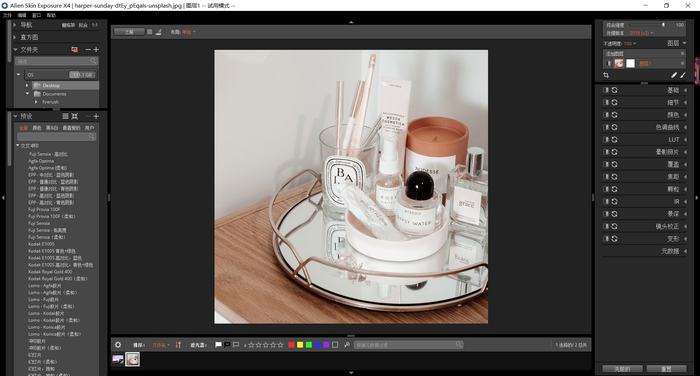Expand the 直方图 panel
The height and width of the screenshot is (376, 700).
(x=15, y=37)
